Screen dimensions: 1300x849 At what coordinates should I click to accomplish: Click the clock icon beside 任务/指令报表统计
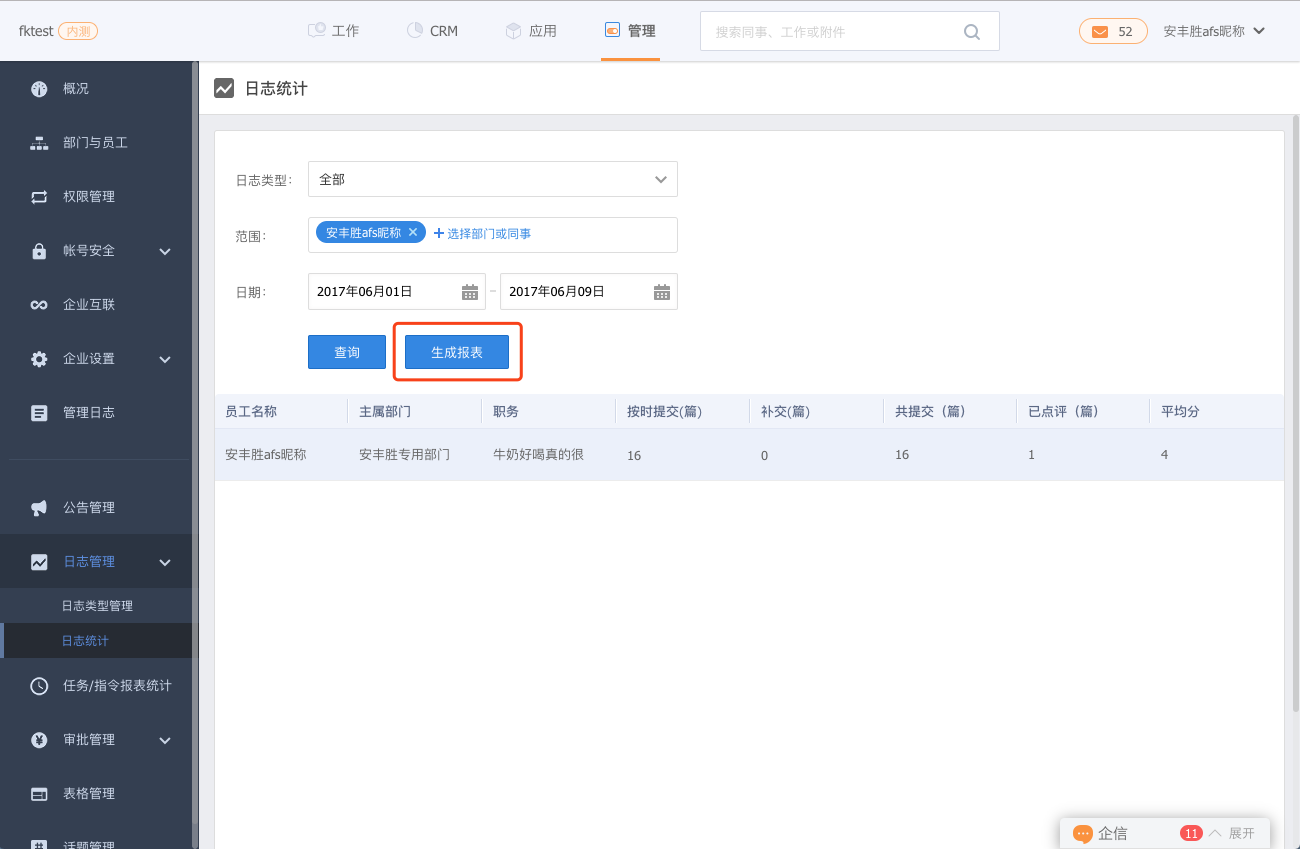(39, 686)
